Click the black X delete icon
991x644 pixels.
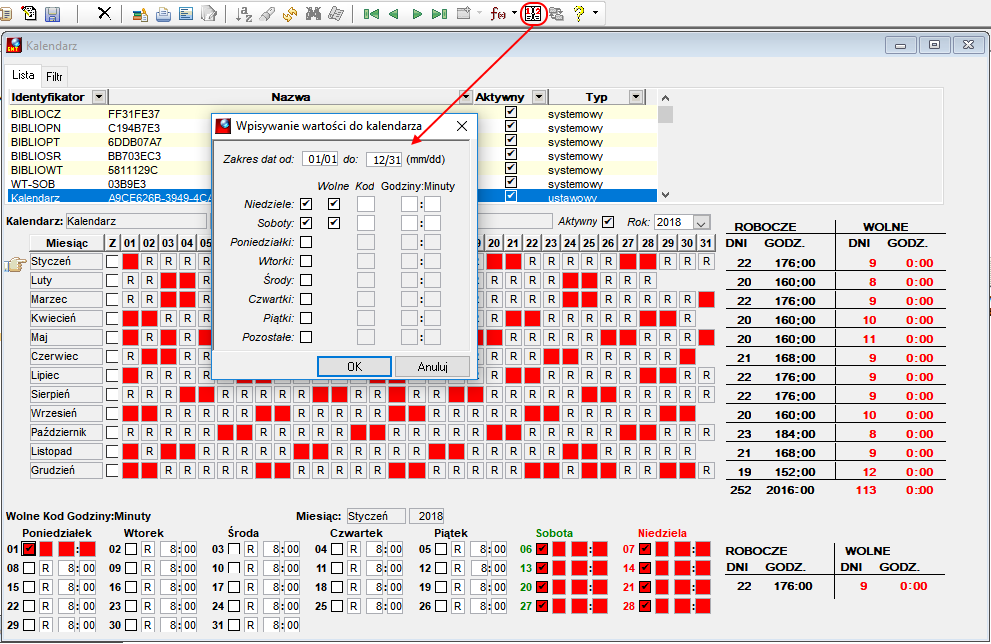104,13
